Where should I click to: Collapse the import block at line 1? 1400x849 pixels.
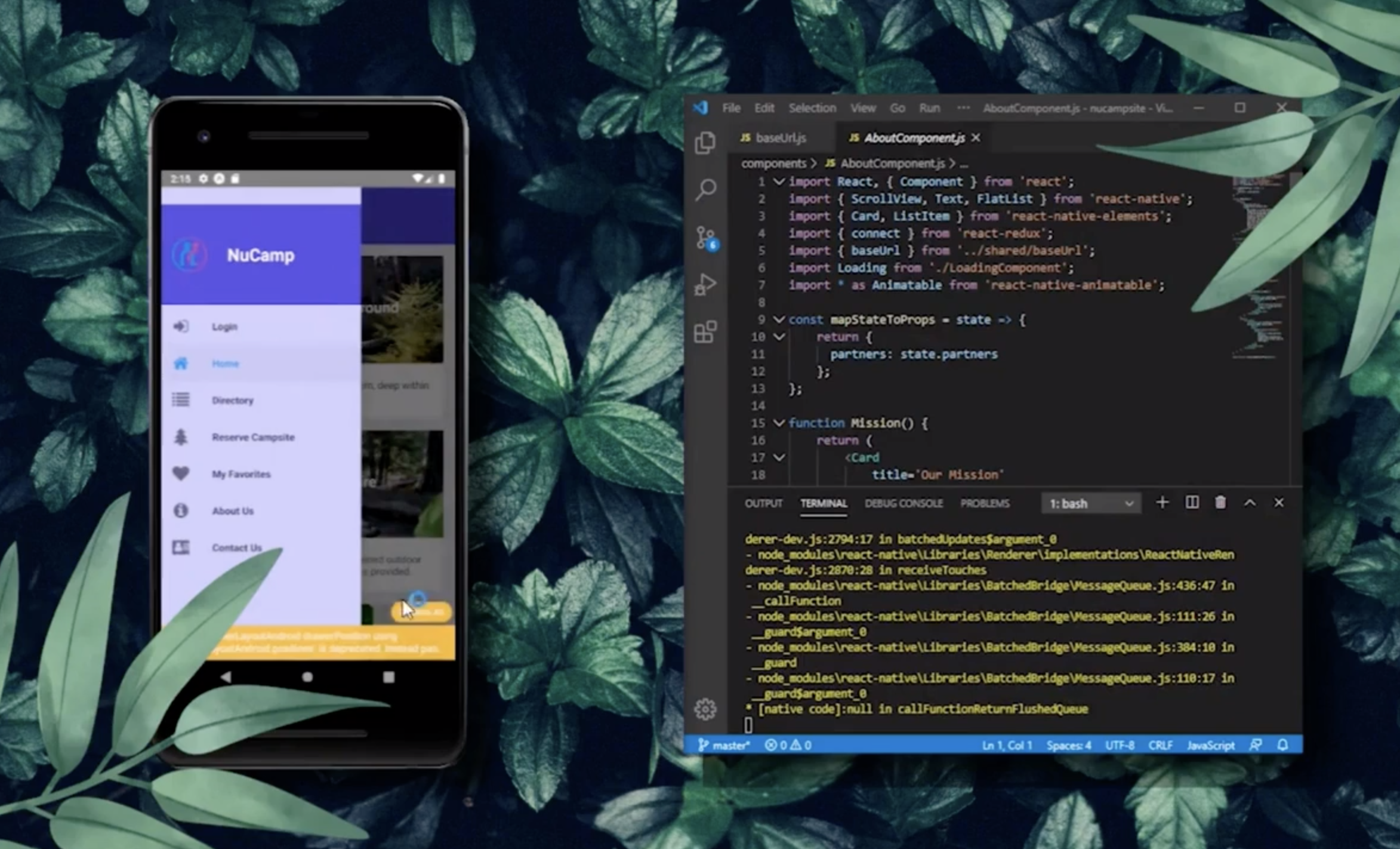pos(779,182)
